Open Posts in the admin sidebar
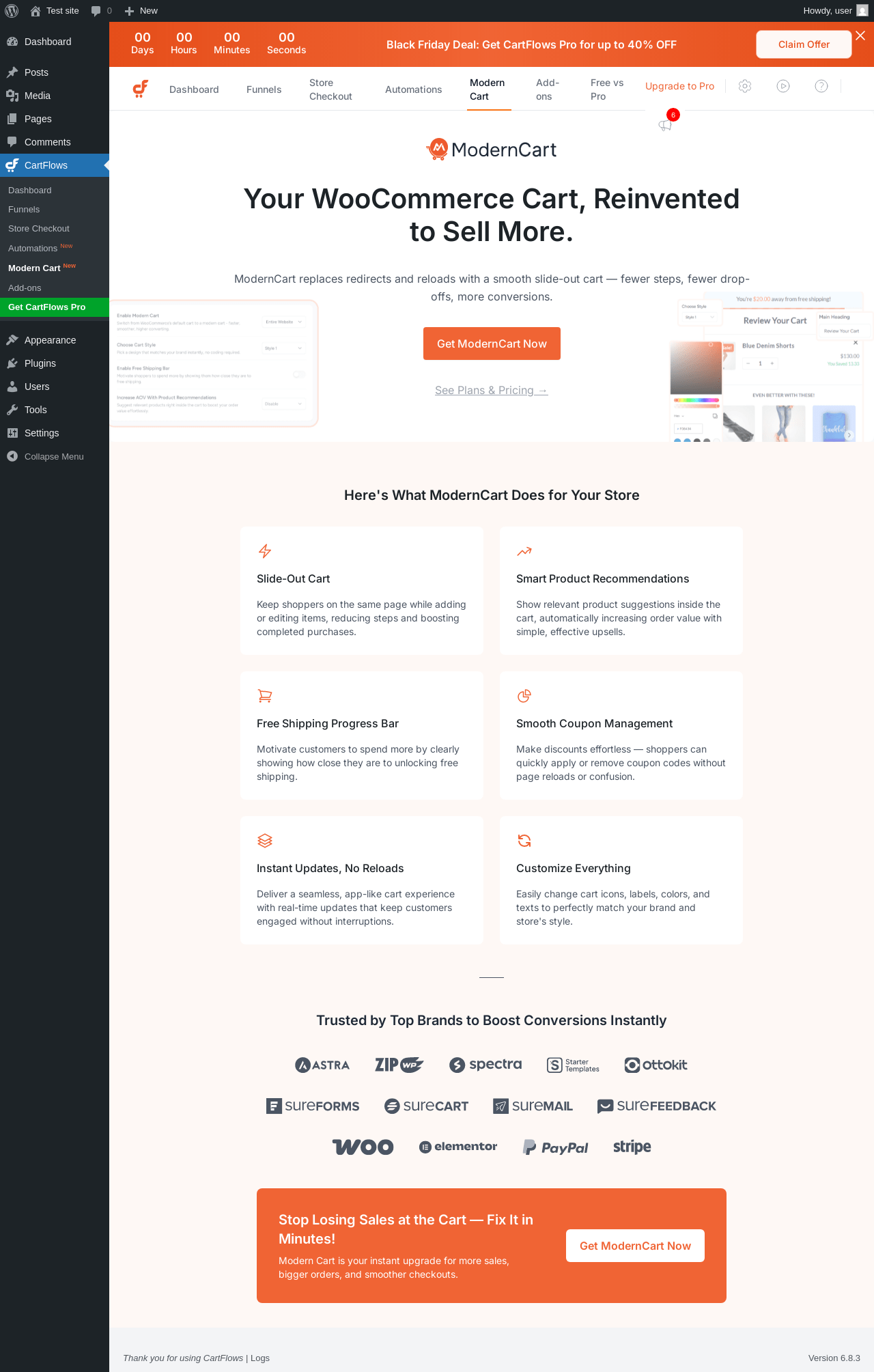 tap(55, 72)
